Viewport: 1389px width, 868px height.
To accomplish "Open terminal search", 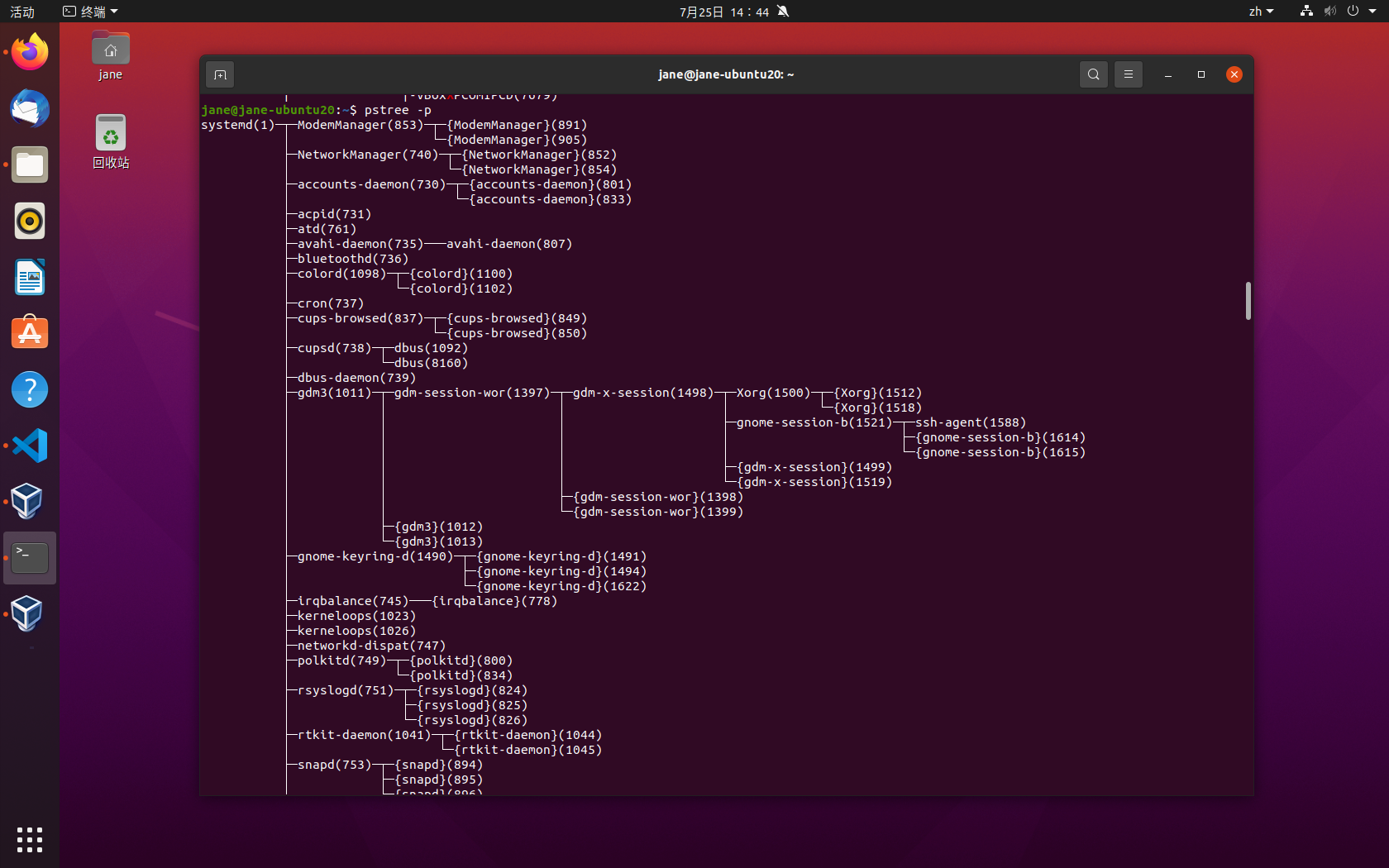I will [1093, 74].
